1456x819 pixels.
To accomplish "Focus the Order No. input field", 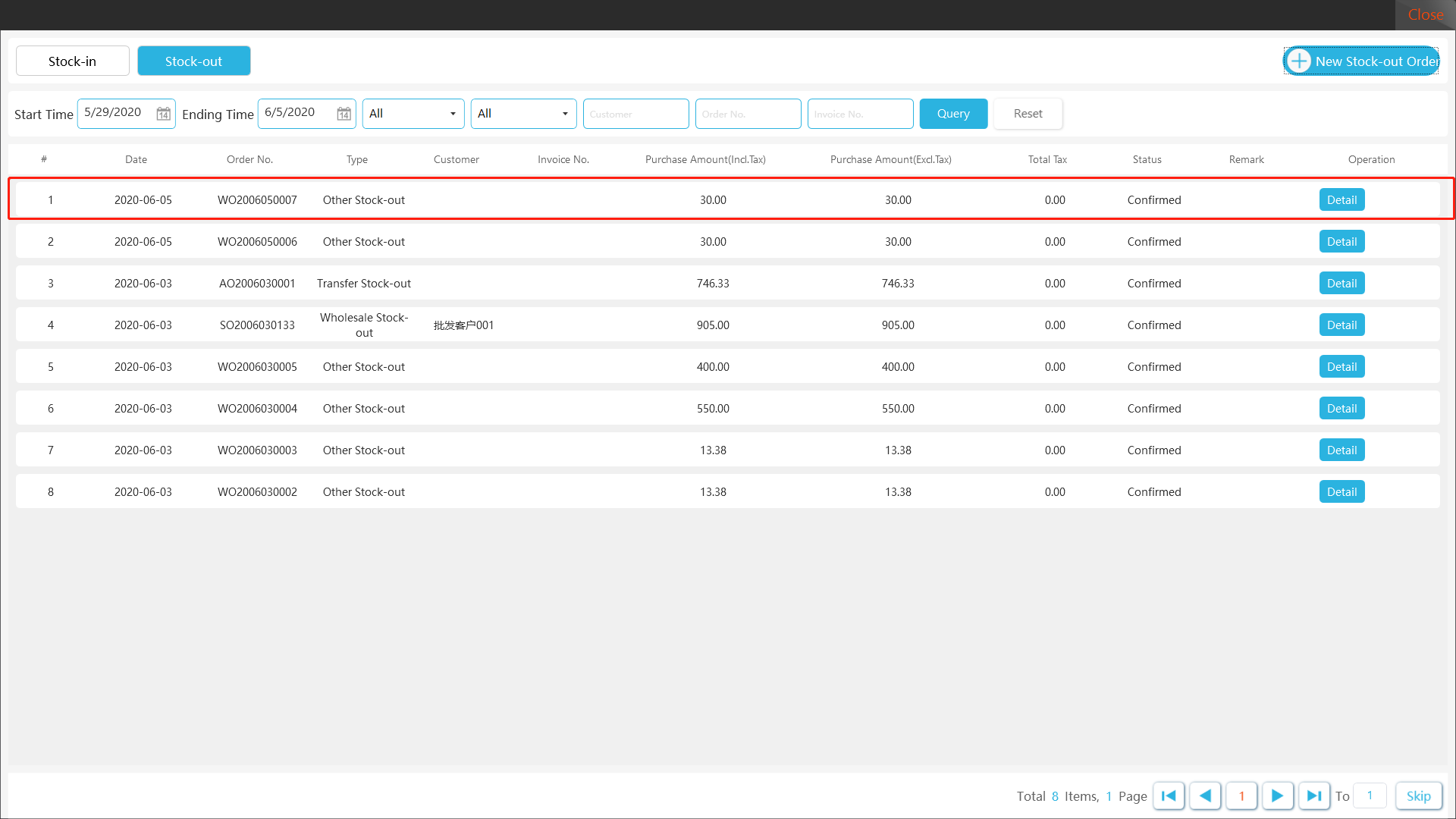I will (x=748, y=114).
